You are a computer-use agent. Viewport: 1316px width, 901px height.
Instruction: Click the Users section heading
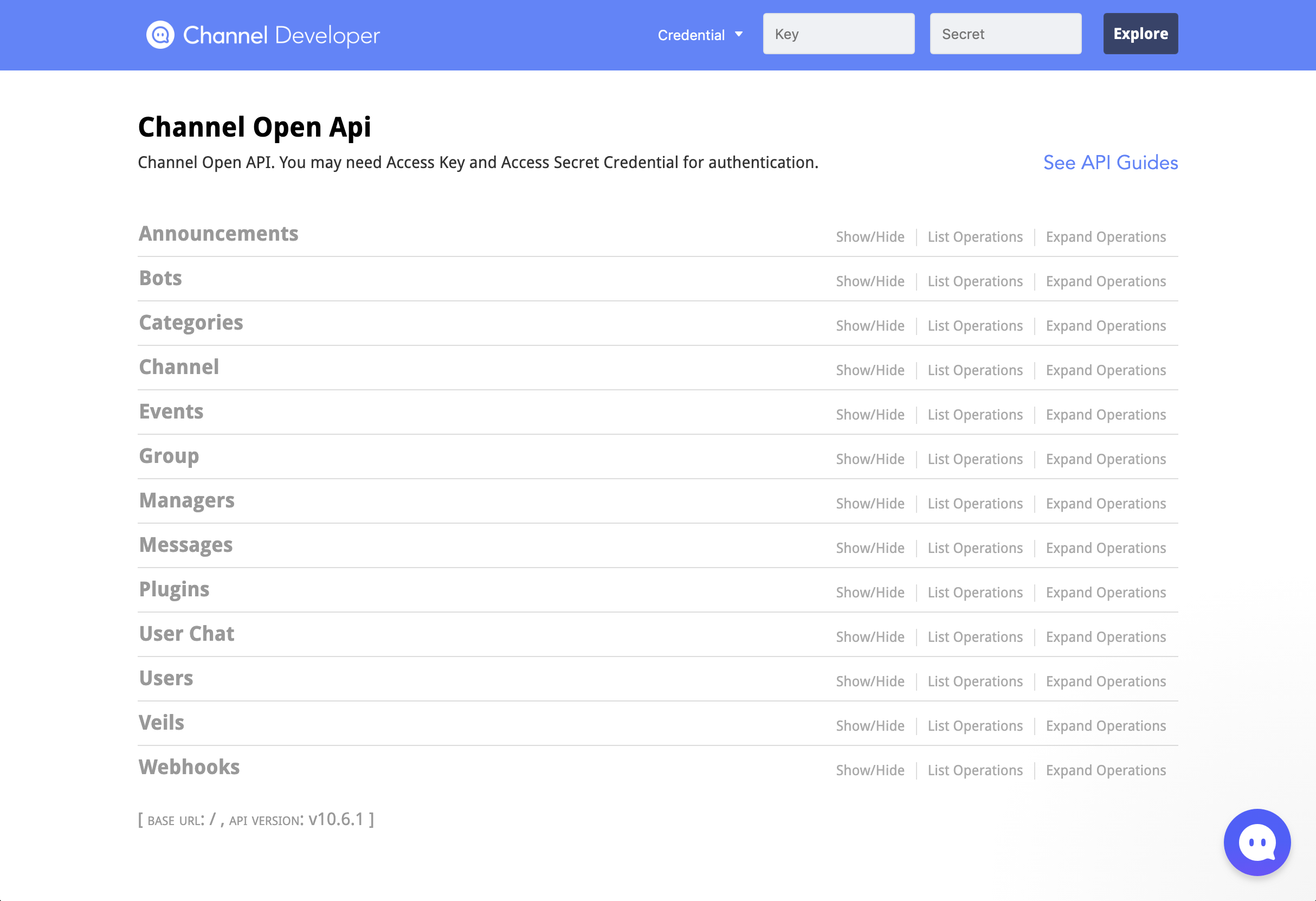(x=166, y=678)
